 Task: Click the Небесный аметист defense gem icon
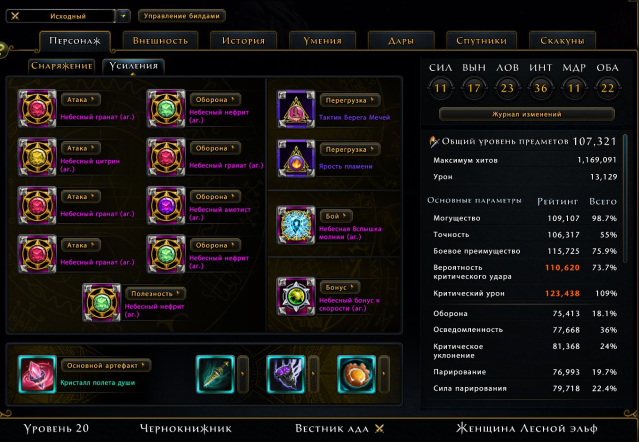click(x=166, y=205)
